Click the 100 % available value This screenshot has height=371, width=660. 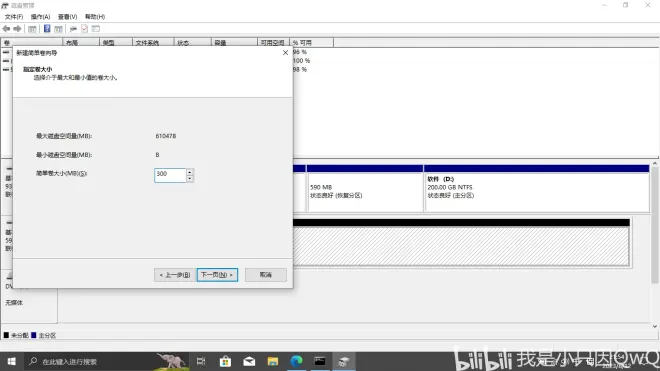pyautogui.click(x=301, y=61)
